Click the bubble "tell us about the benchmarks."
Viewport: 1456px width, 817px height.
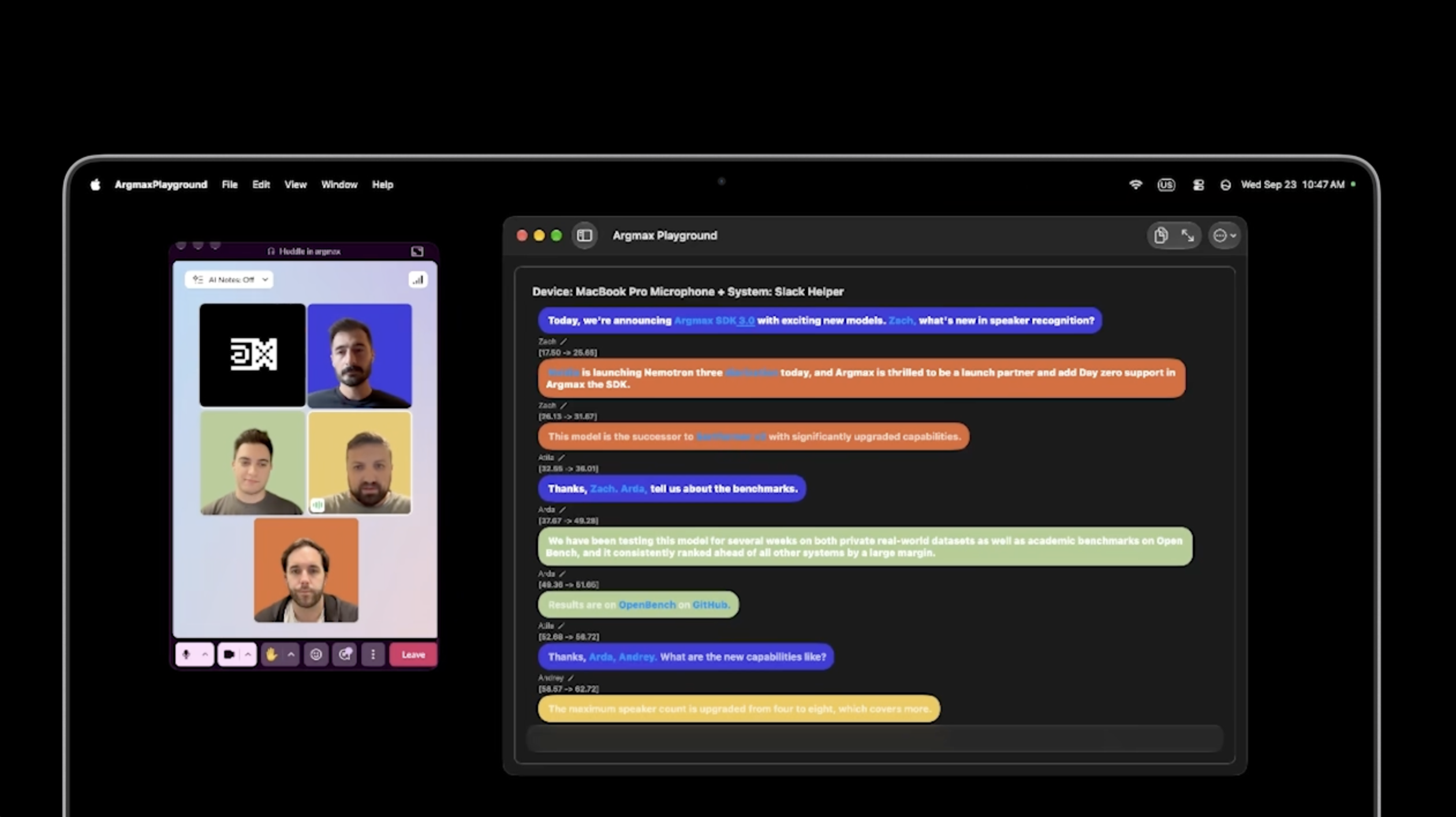pos(672,489)
